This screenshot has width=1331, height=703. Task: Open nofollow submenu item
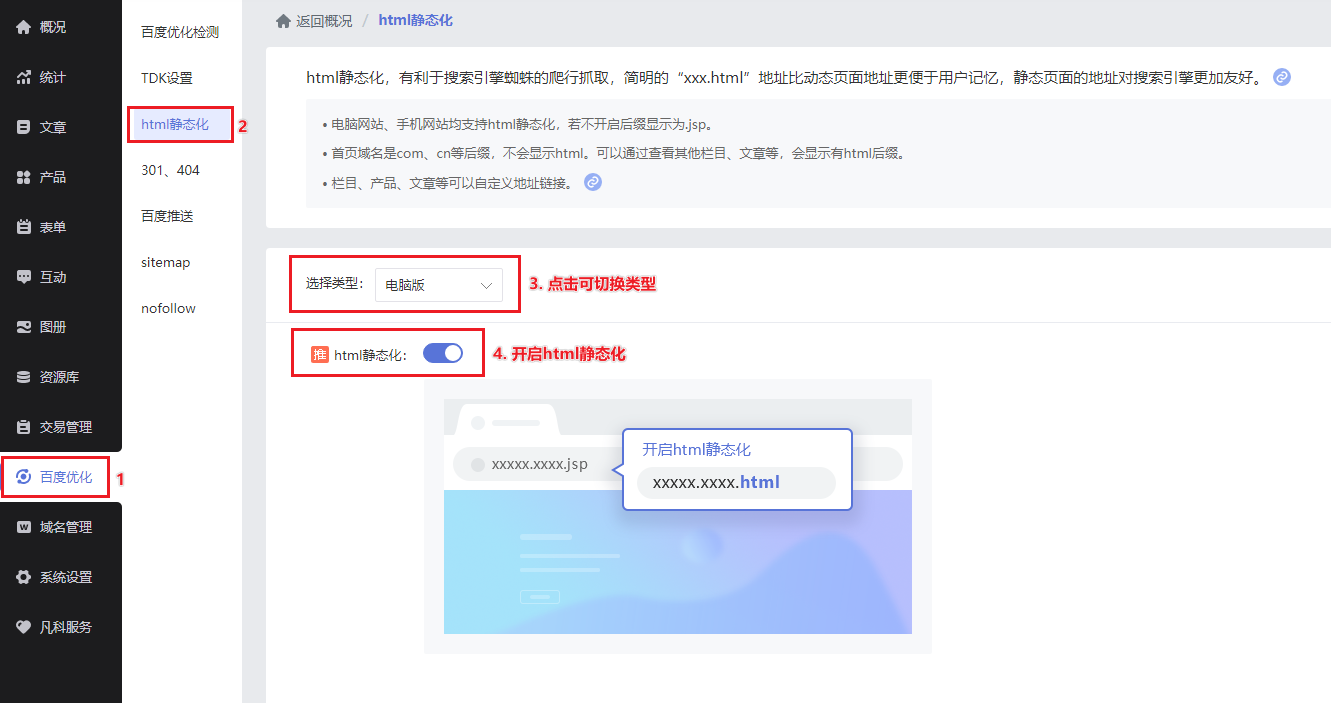[168, 308]
